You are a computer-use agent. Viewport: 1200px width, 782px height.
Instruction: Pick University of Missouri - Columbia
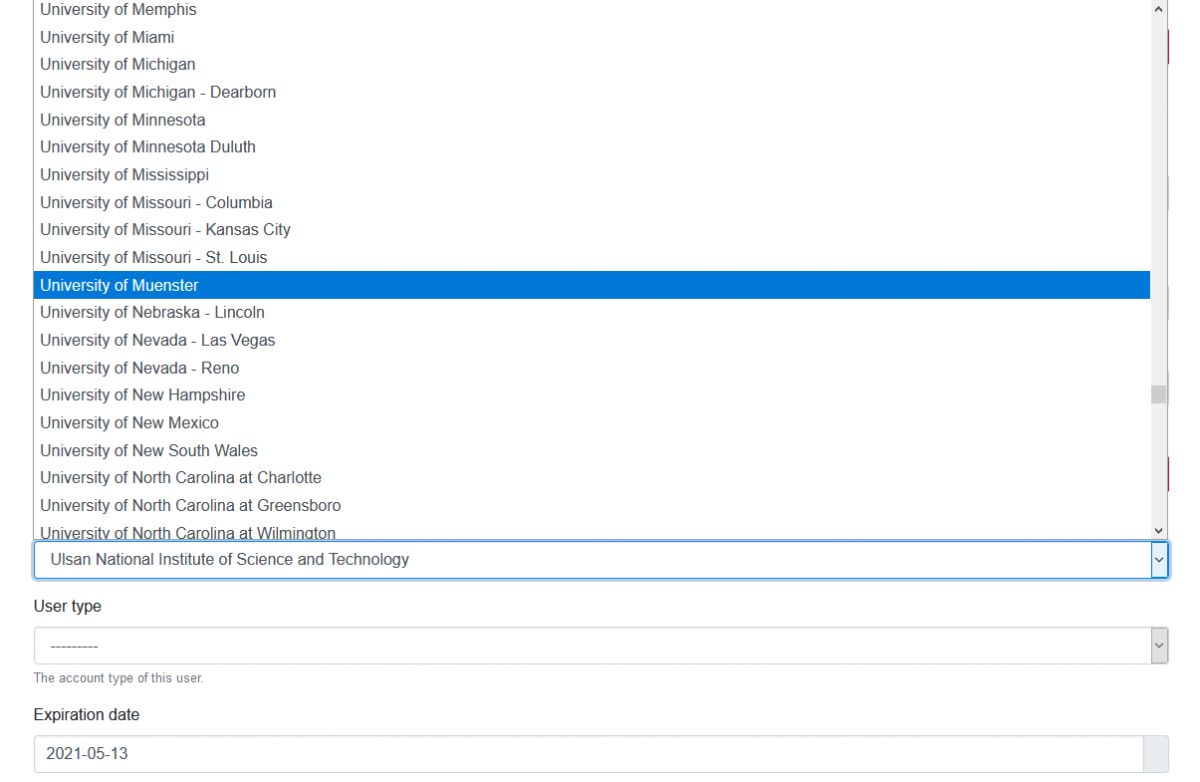592,202
